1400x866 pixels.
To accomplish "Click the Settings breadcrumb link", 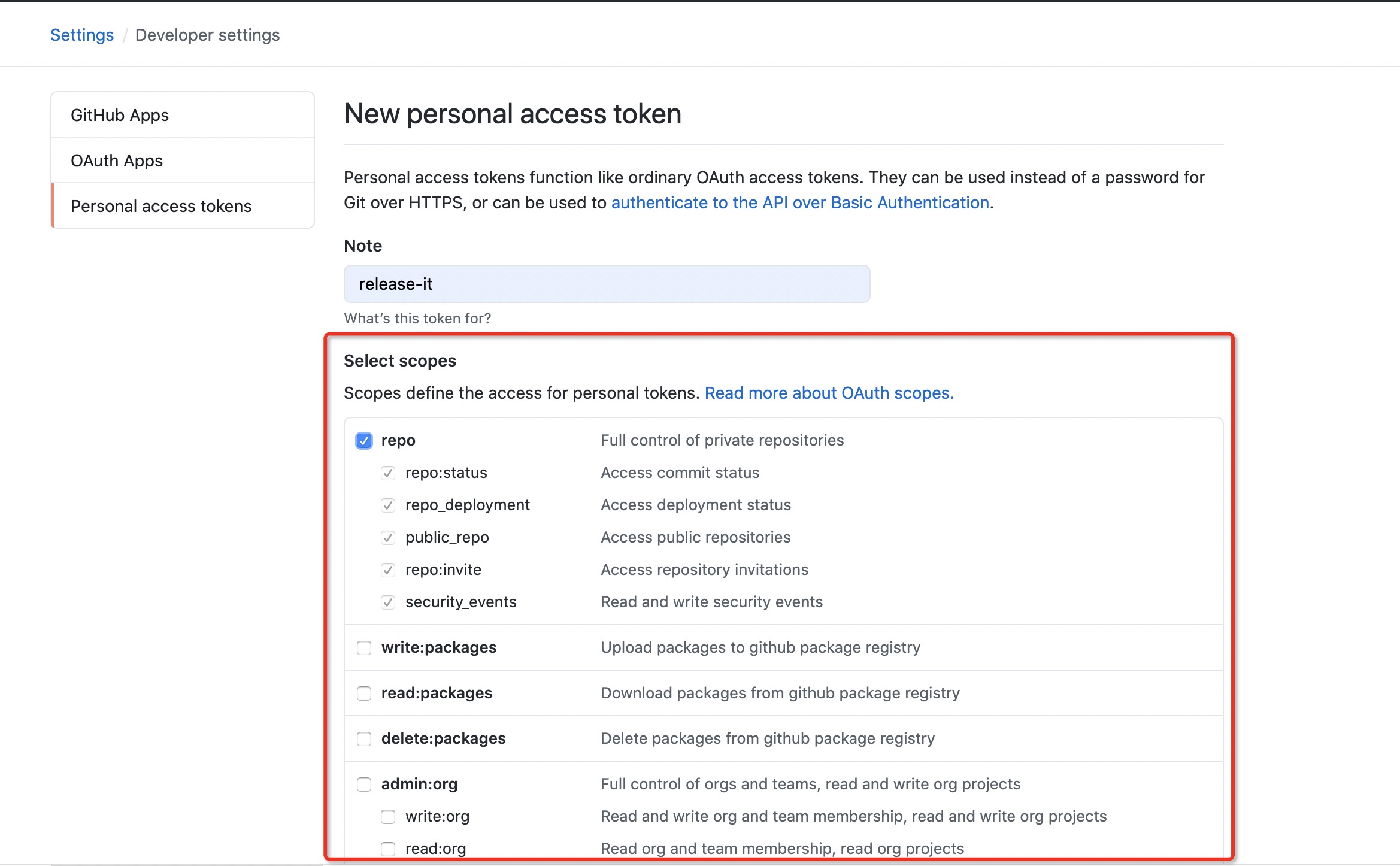I will pyautogui.click(x=82, y=35).
